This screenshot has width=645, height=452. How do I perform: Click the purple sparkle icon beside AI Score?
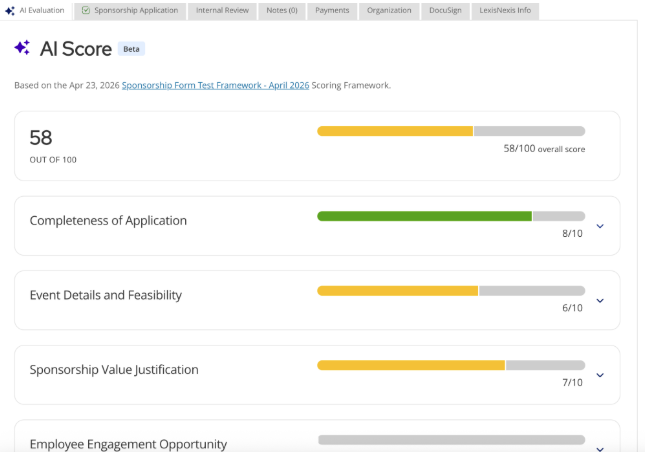(22, 48)
